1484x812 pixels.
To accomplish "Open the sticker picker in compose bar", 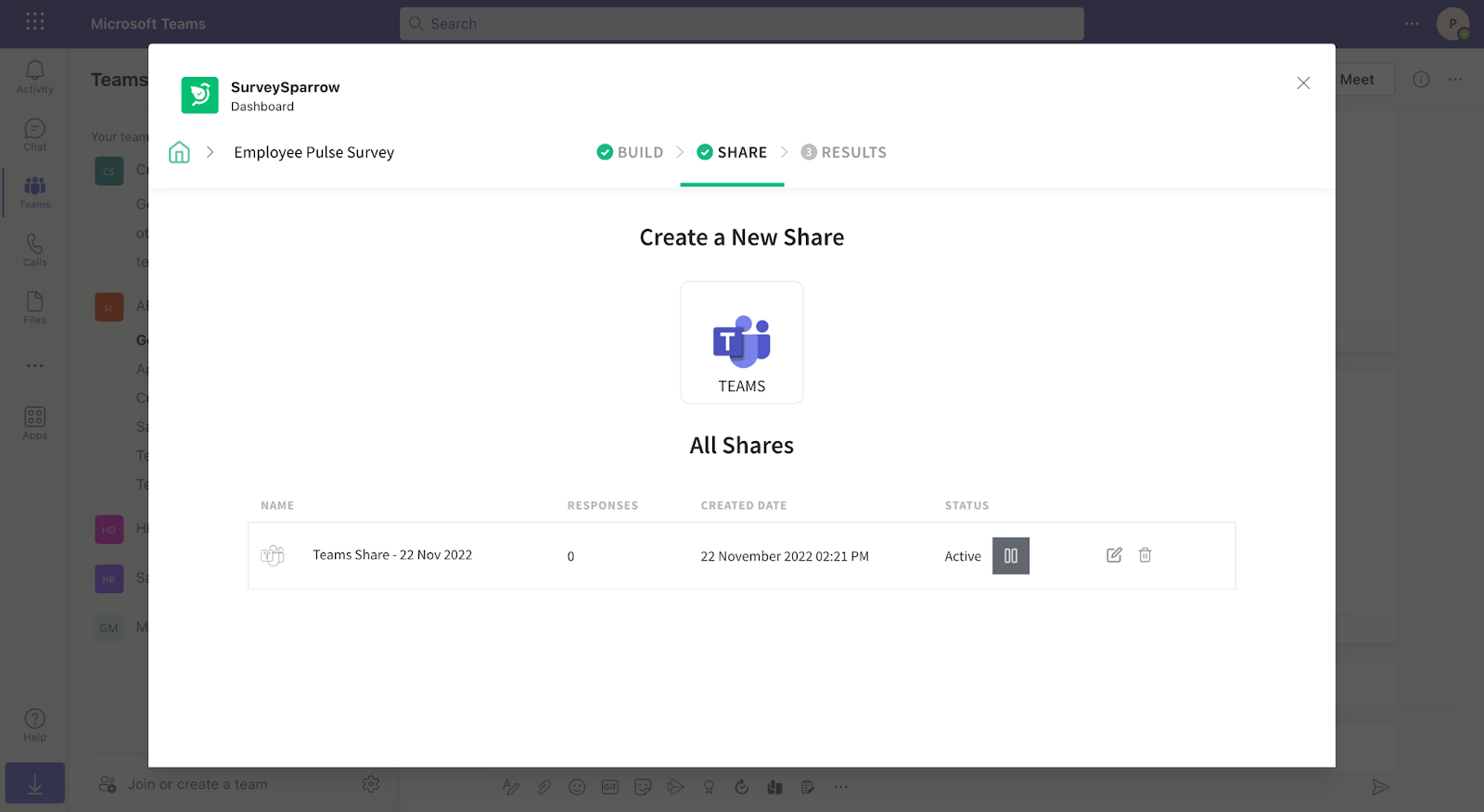I will pyautogui.click(x=643, y=787).
